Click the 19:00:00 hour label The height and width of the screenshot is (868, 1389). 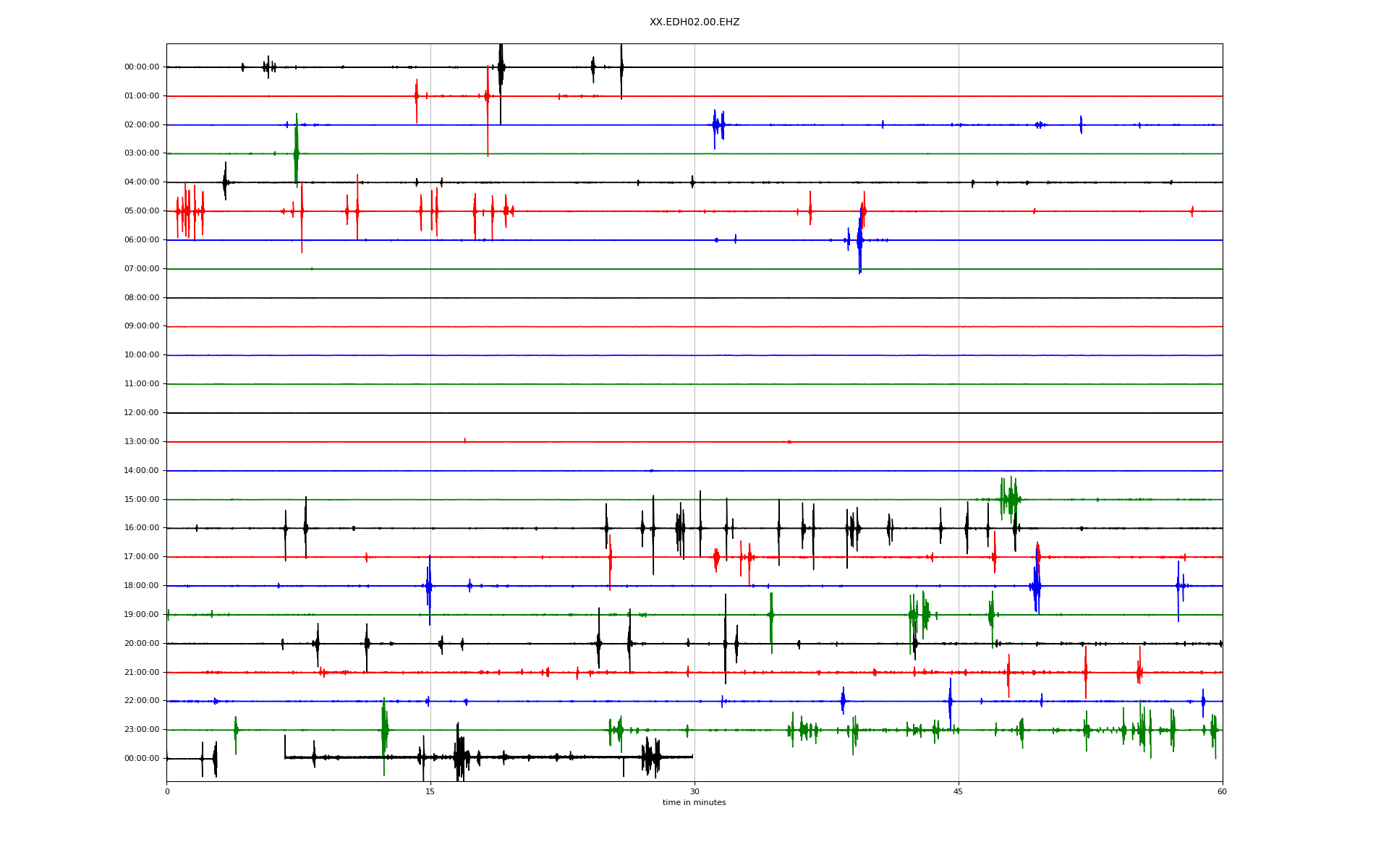[142, 615]
